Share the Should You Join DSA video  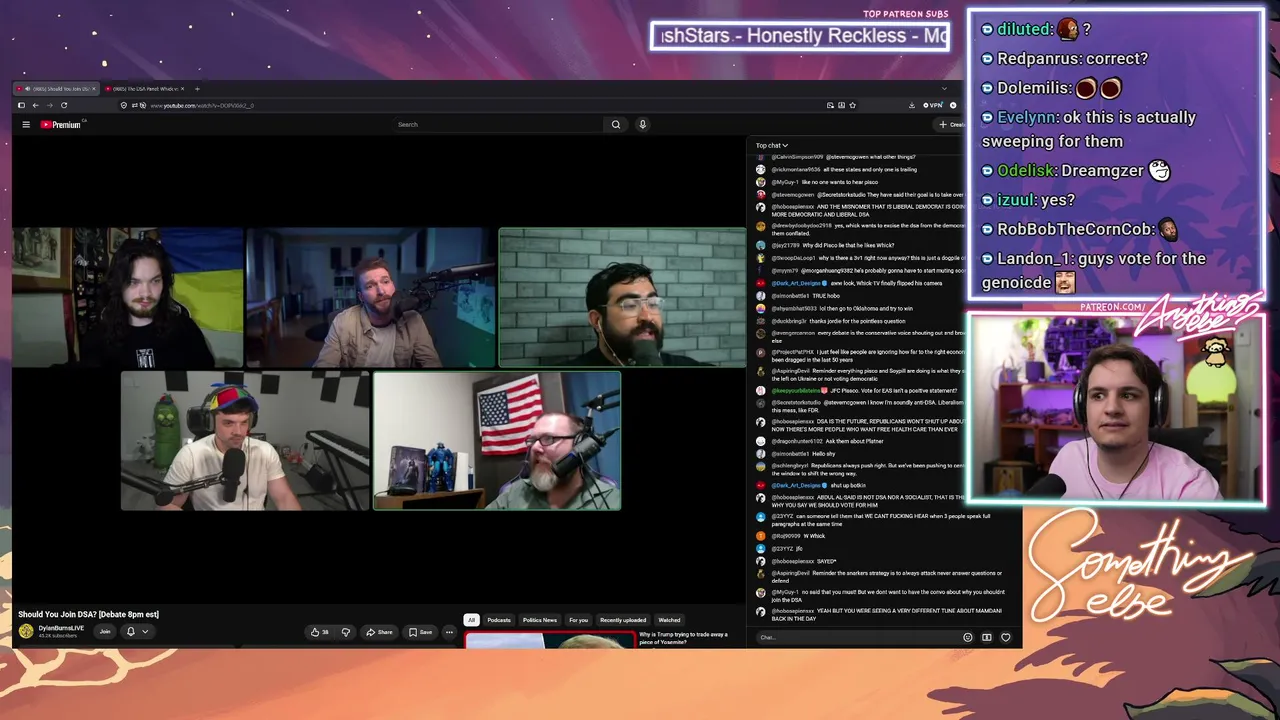click(379, 632)
